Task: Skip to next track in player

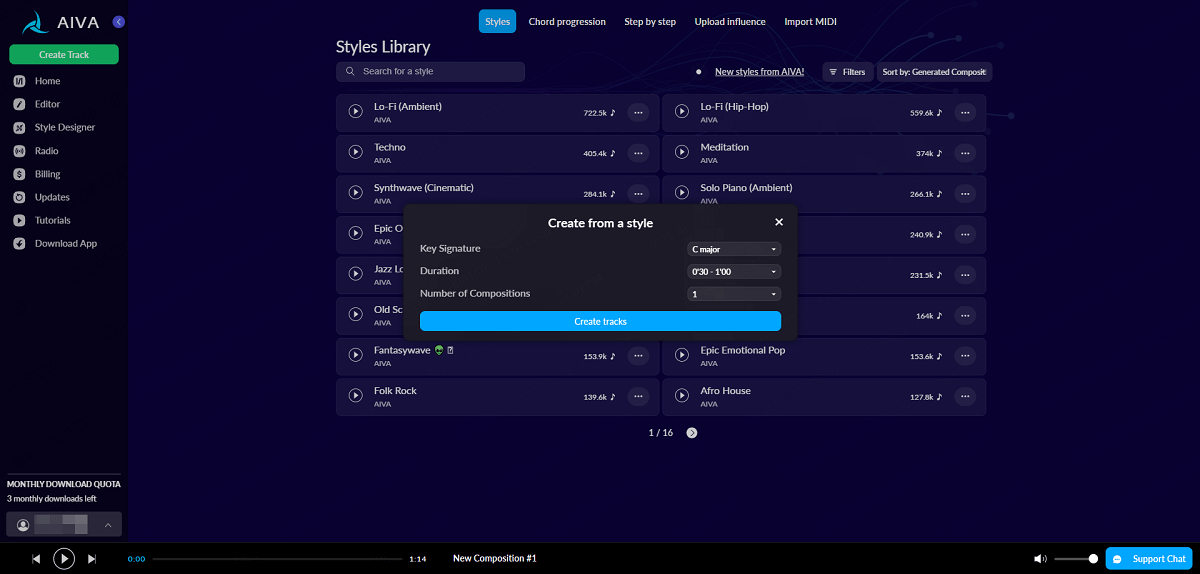Action: tap(92, 559)
